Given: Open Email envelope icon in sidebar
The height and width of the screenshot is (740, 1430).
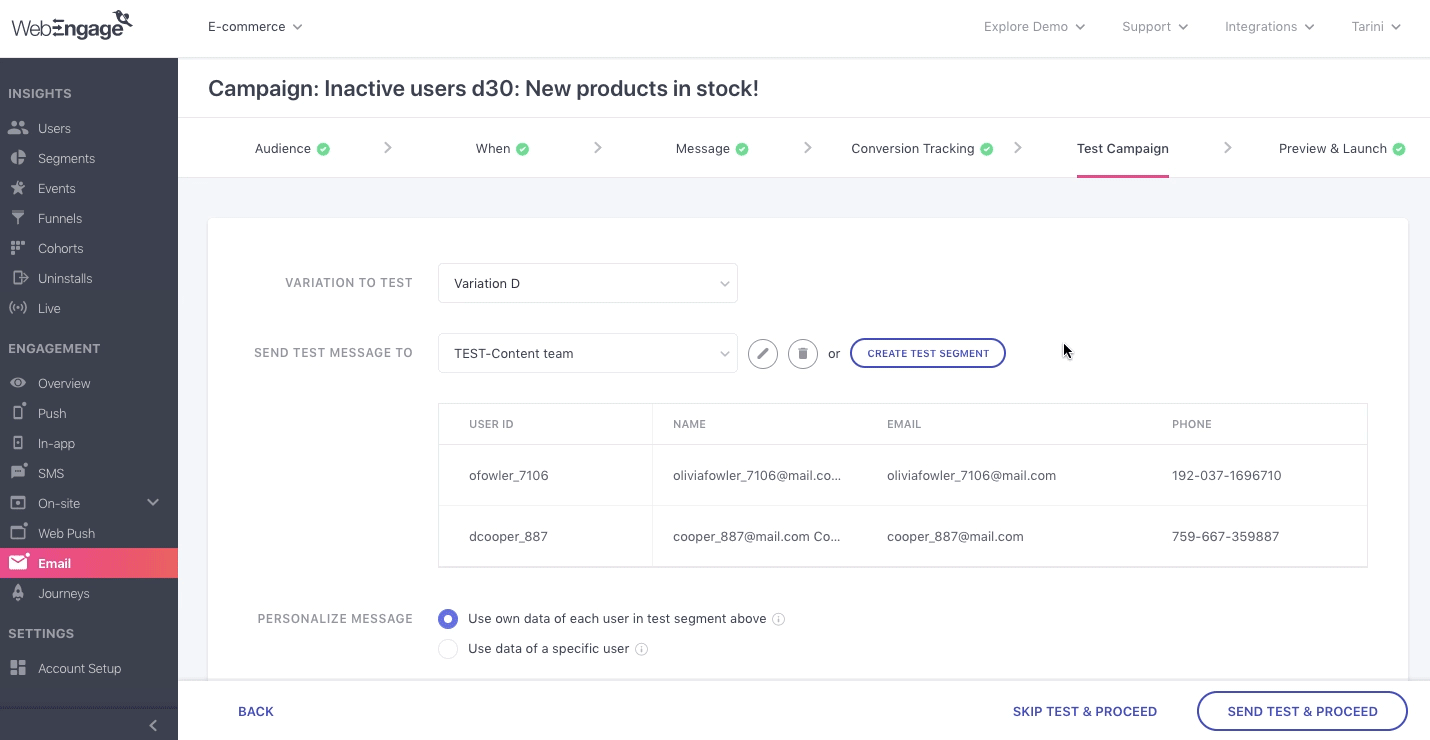Looking at the screenshot, I should [18, 563].
